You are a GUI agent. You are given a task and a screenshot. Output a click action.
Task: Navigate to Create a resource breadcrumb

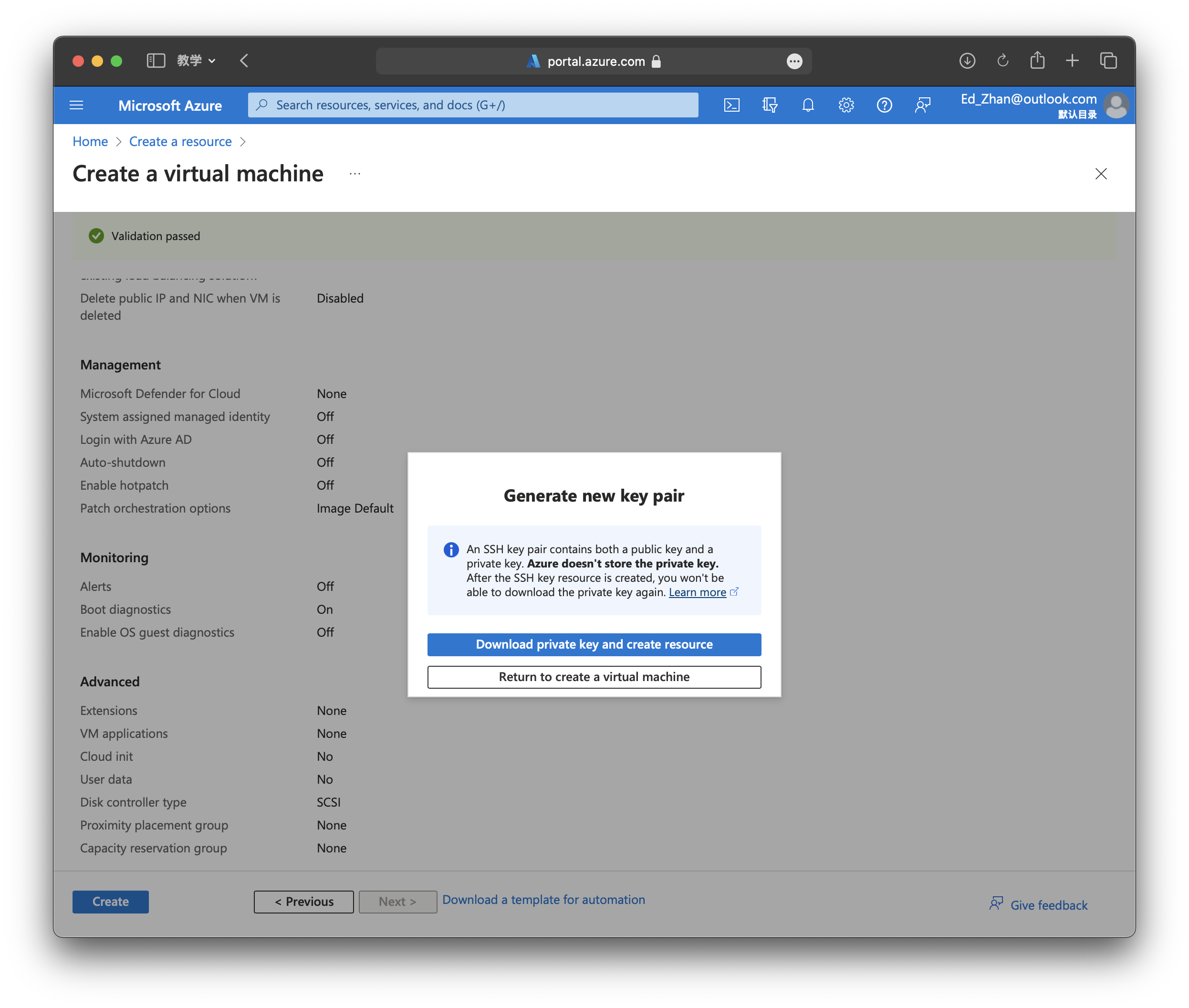coord(180,142)
